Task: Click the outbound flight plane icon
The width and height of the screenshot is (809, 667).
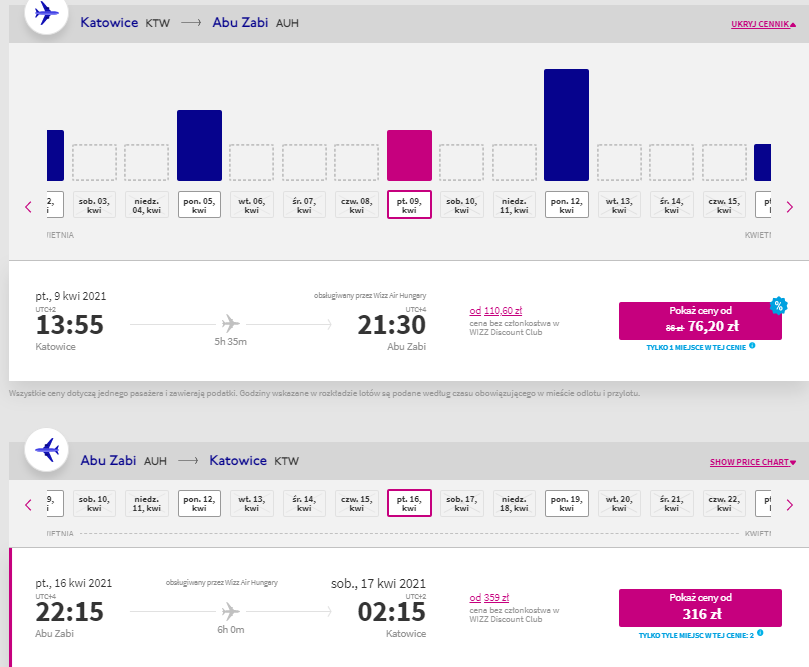Action: (46, 13)
